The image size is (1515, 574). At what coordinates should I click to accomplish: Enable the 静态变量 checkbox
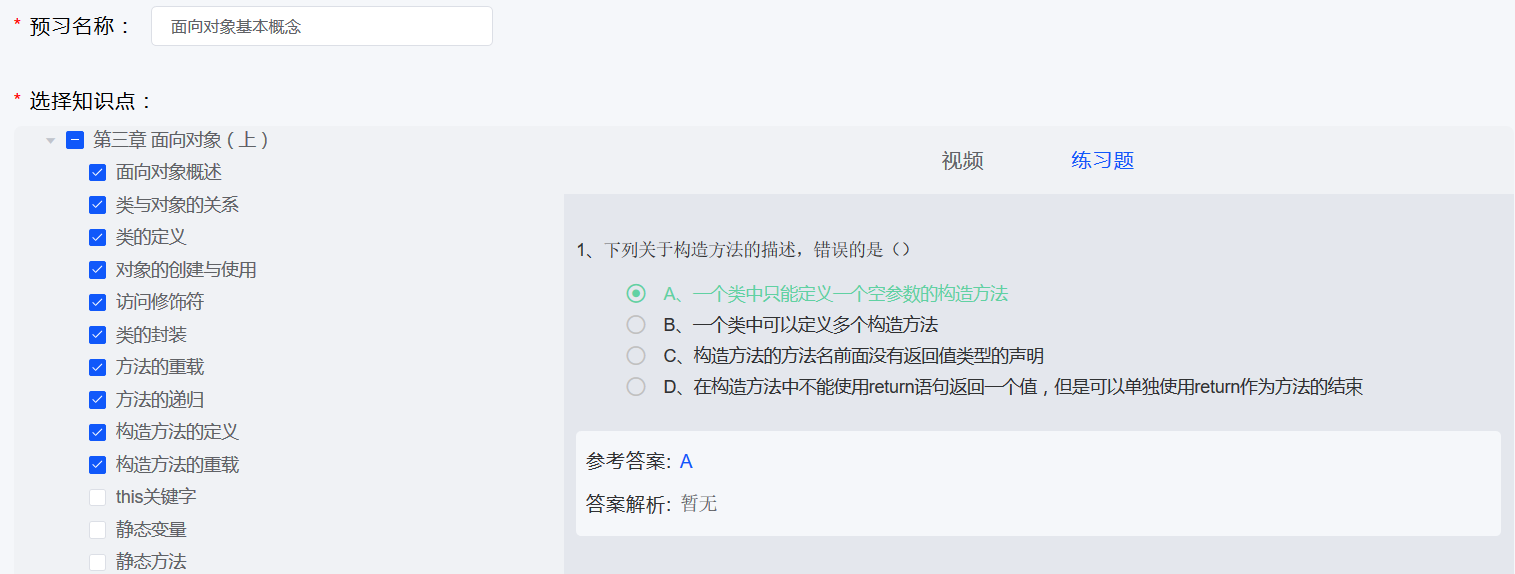(97, 530)
